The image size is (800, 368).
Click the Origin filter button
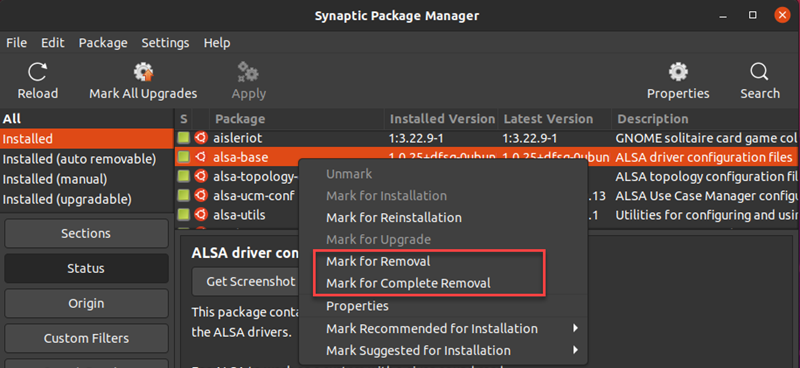click(x=86, y=303)
